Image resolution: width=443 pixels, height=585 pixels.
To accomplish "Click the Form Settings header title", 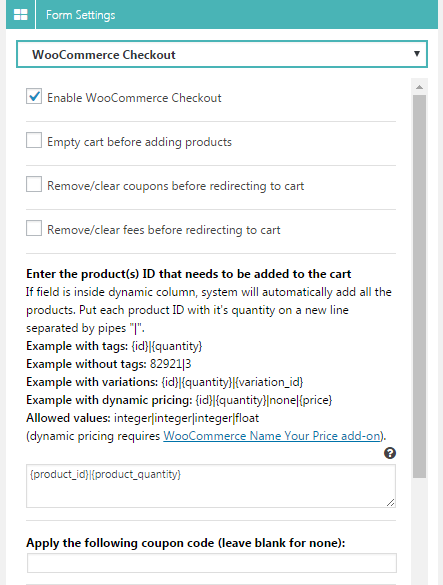I will (81, 15).
